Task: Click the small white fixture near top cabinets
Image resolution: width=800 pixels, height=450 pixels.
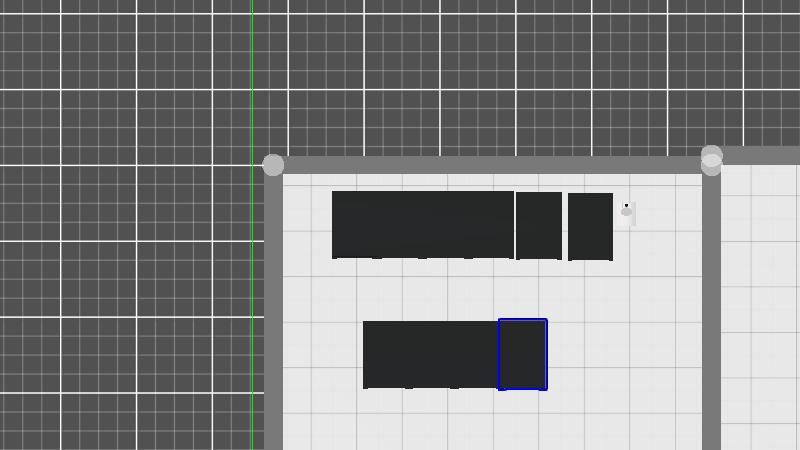Action: [627, 212]
